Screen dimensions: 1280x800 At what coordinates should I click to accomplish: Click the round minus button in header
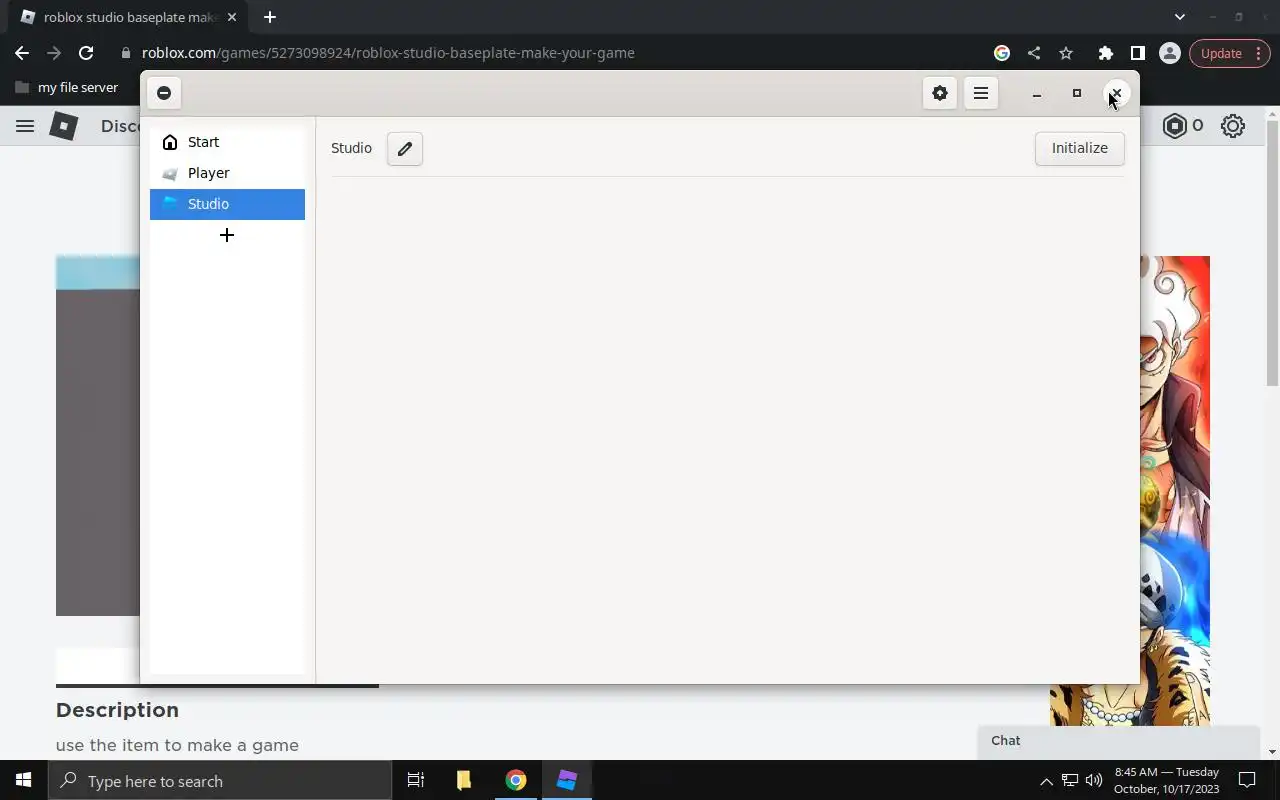click(164, 93)
